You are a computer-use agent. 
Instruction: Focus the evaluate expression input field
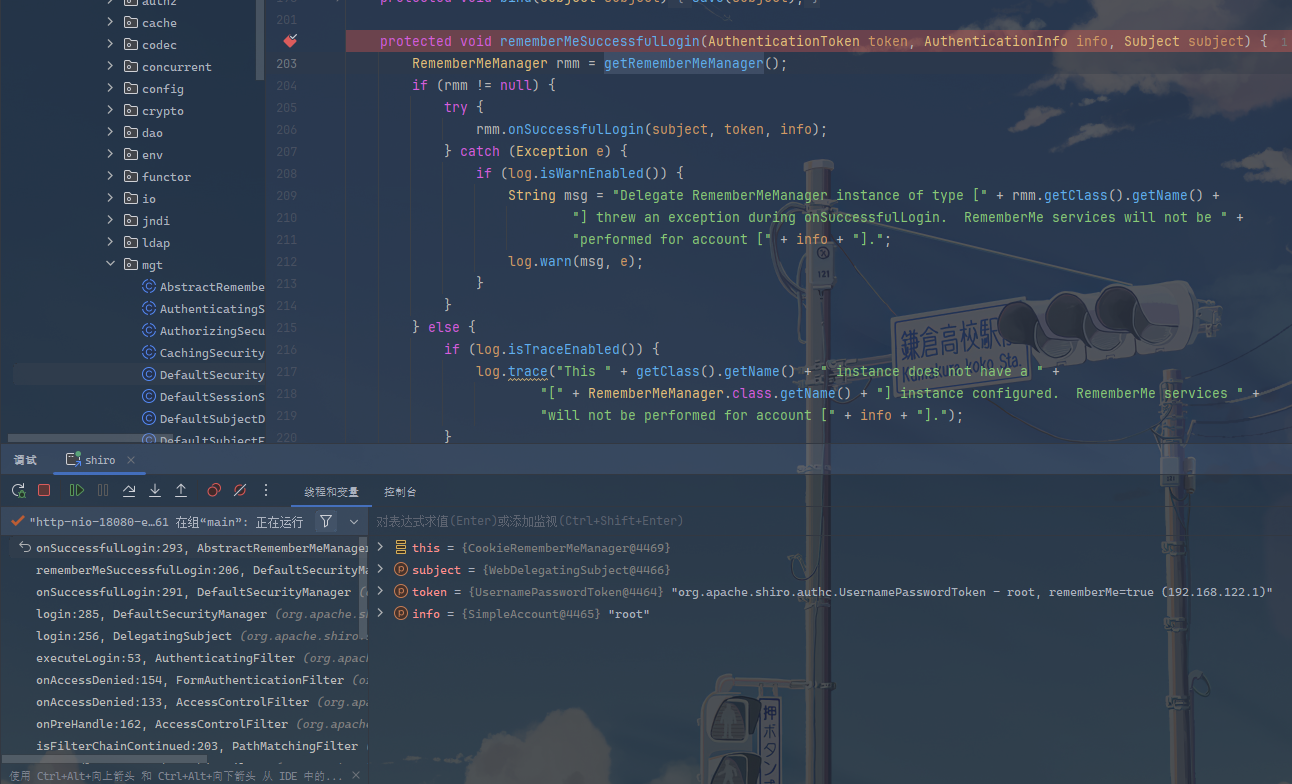point(830,521)
